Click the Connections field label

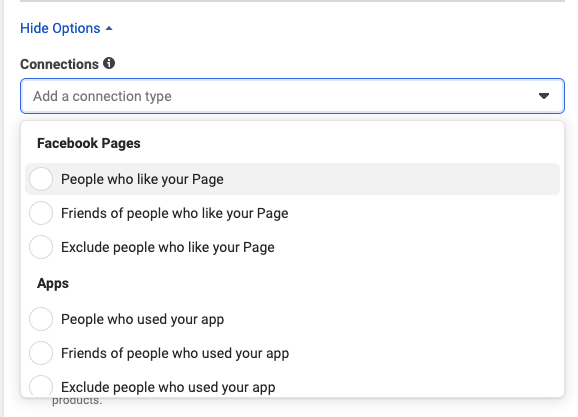[x=59, y=64]
